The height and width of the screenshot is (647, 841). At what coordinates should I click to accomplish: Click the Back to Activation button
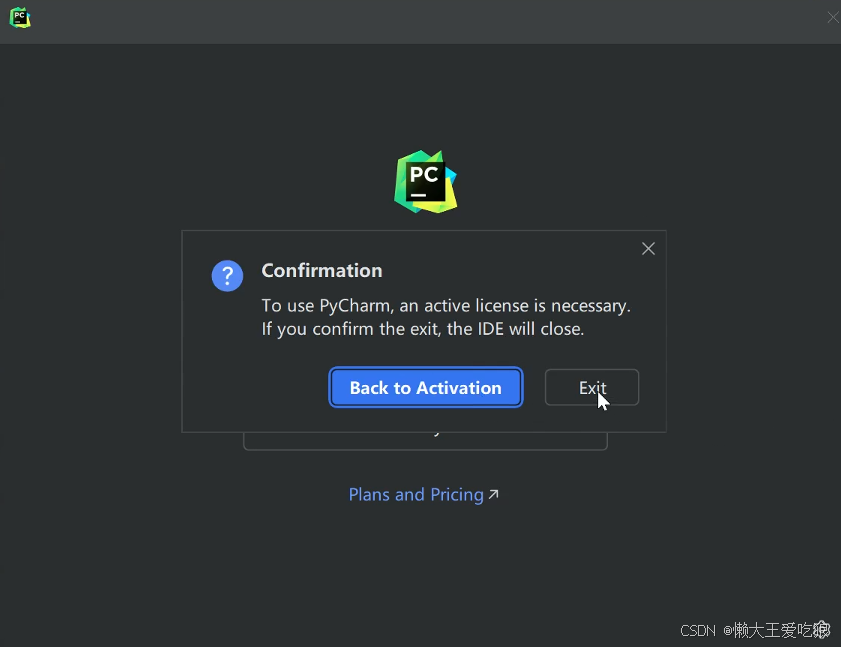pos(425,387)
